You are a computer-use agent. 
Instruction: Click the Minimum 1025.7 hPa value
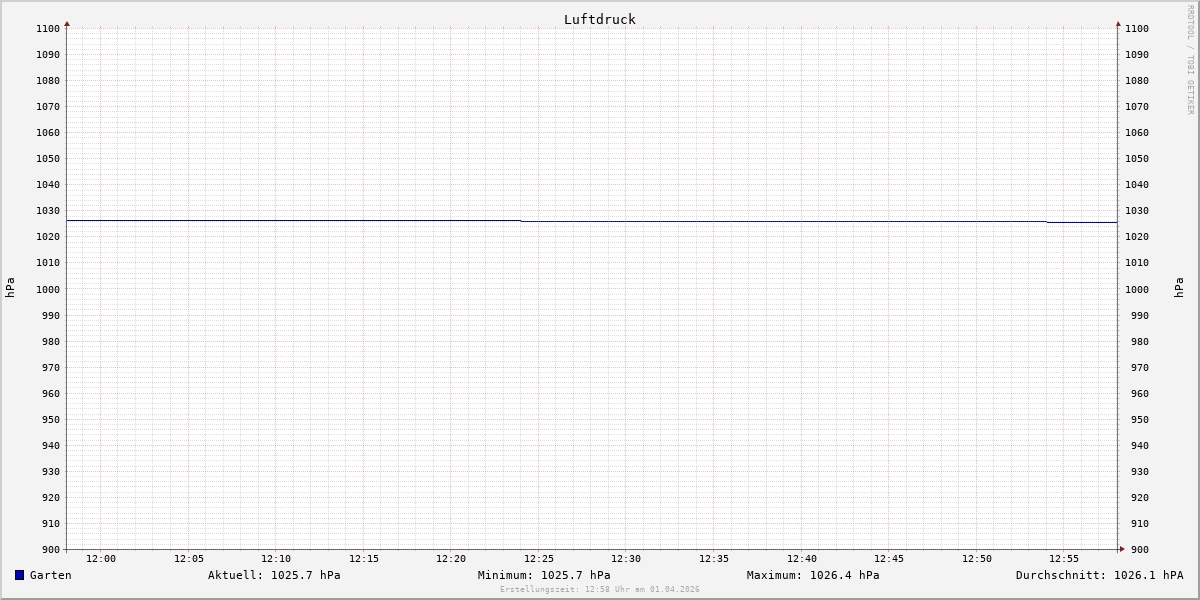point(544,575)
